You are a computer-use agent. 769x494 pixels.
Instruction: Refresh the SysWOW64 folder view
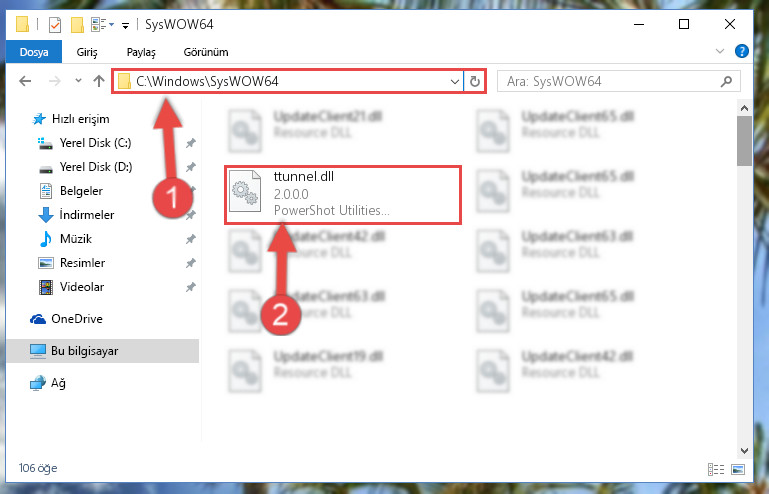(x=474, y=81)
